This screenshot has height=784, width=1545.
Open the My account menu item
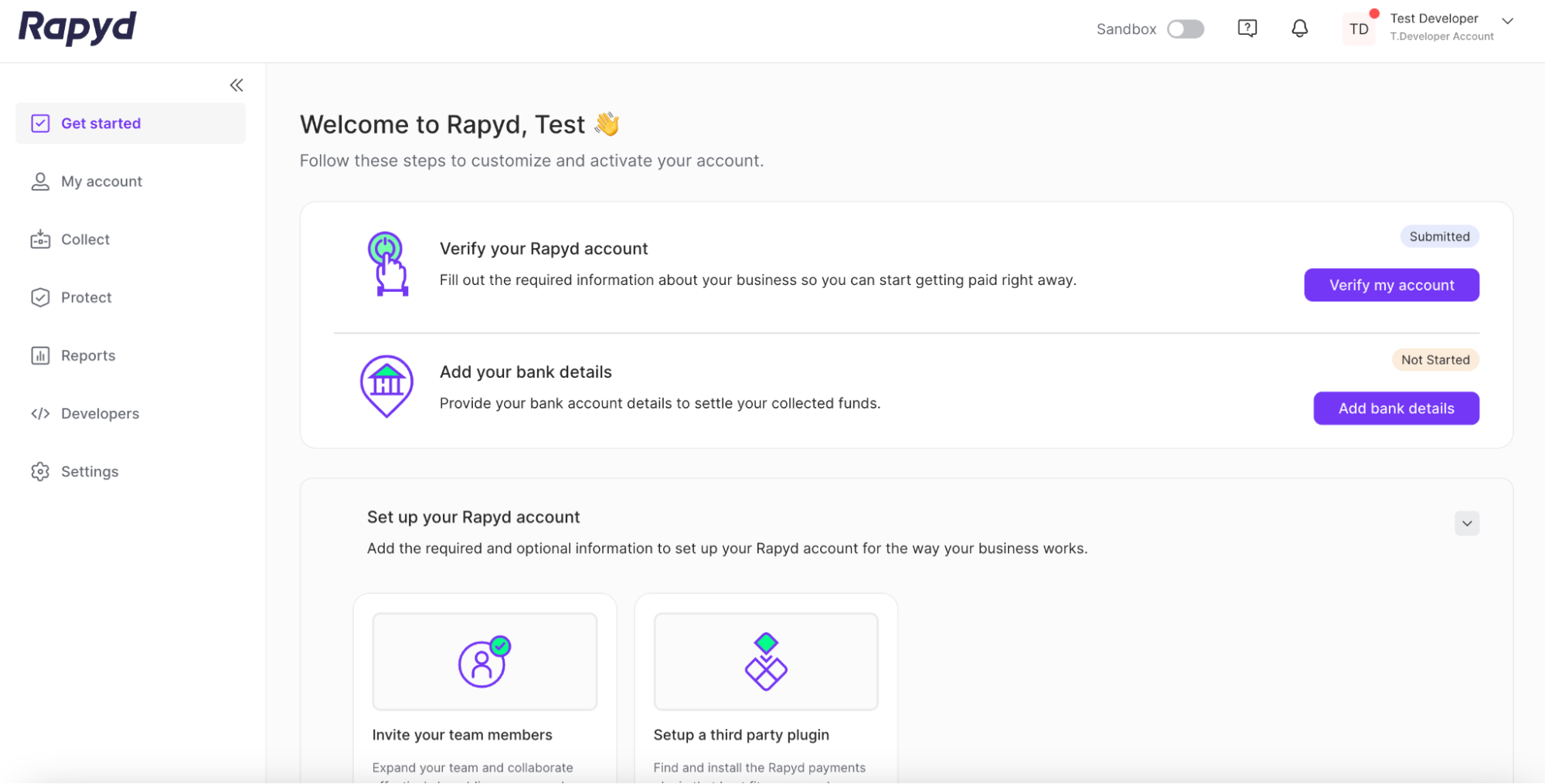click(x=101, y=182)
